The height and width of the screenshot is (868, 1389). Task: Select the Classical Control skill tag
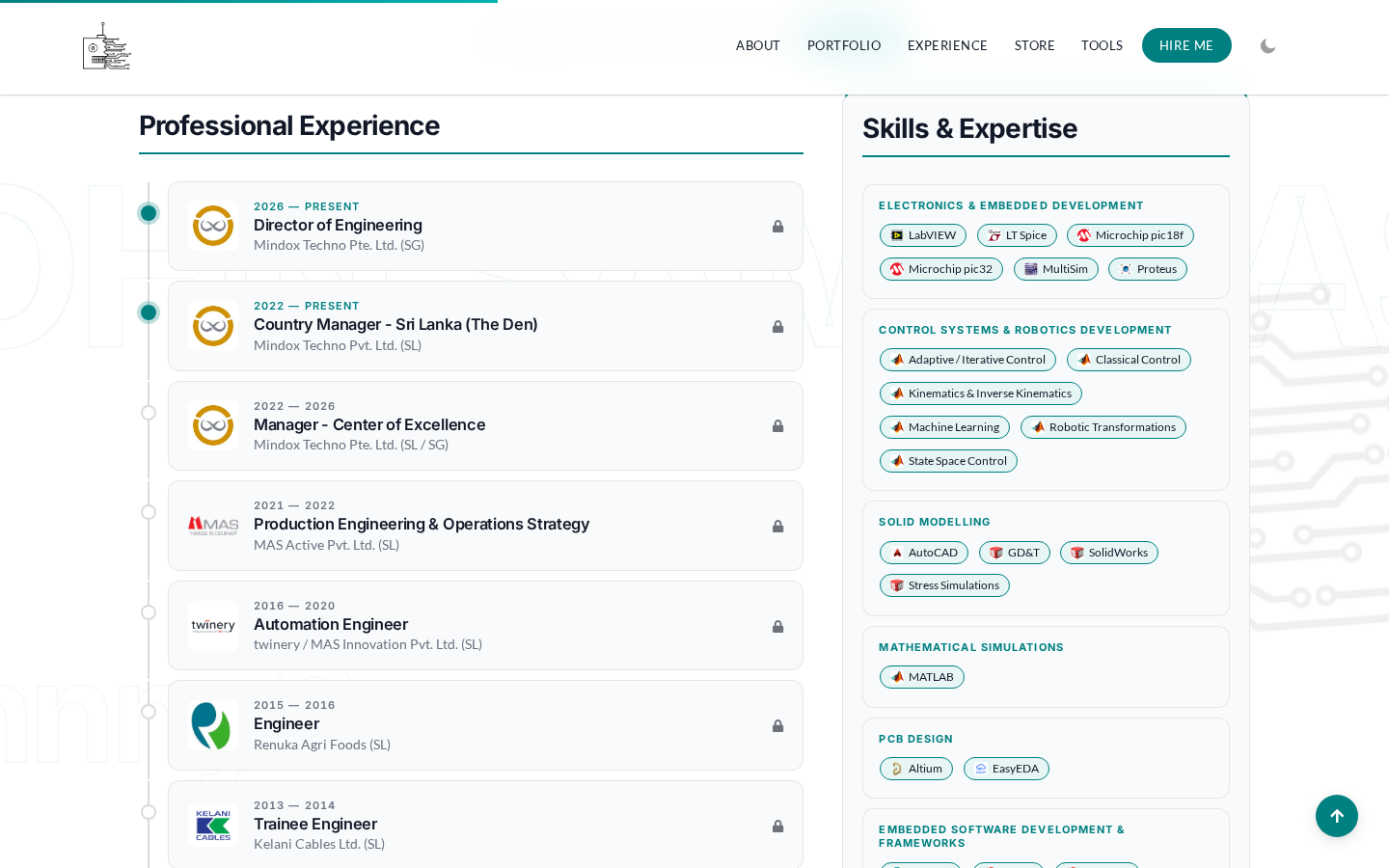(x=1129, y=360)
